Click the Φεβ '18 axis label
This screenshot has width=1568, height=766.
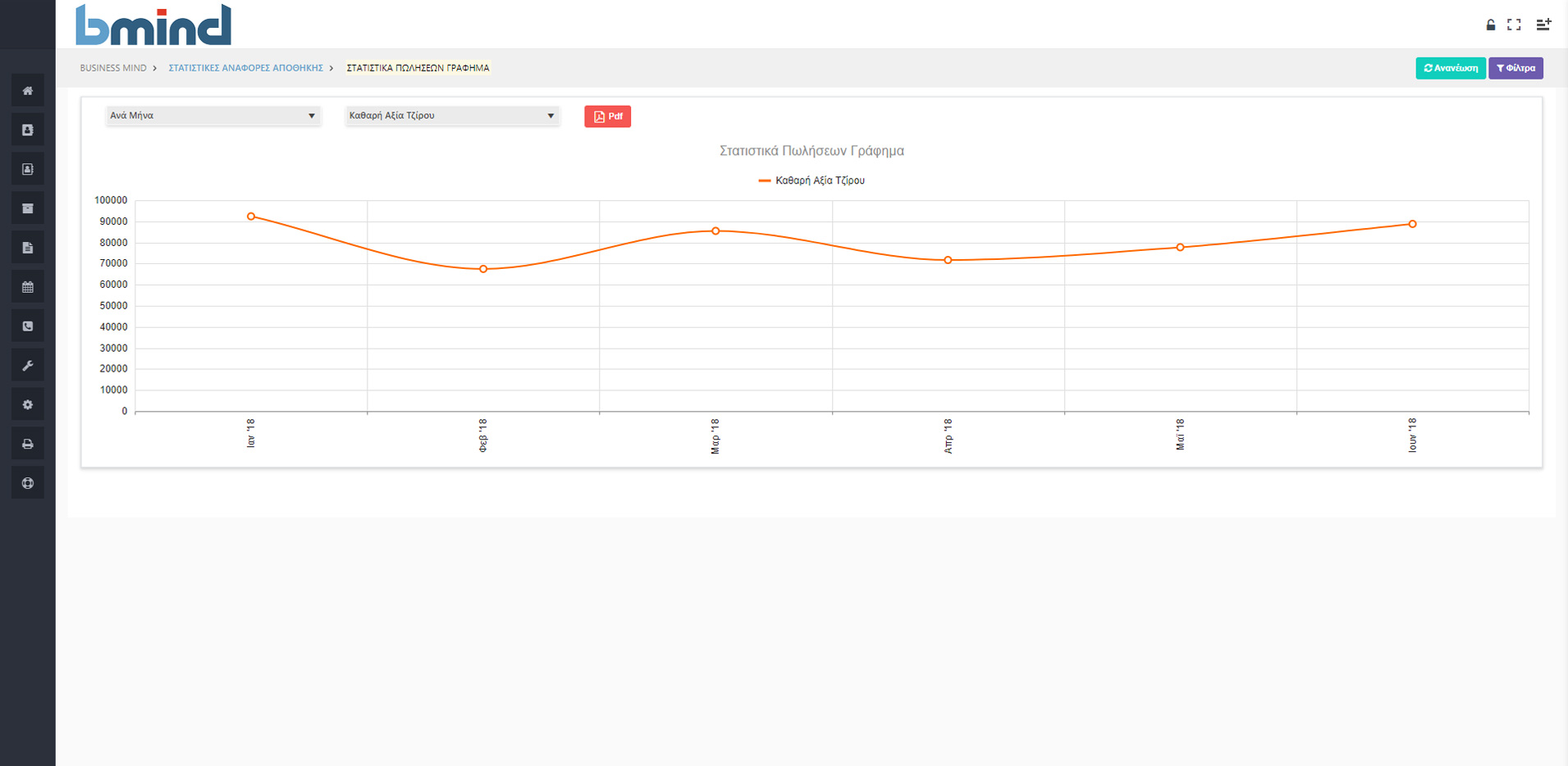tap(483, 435)
